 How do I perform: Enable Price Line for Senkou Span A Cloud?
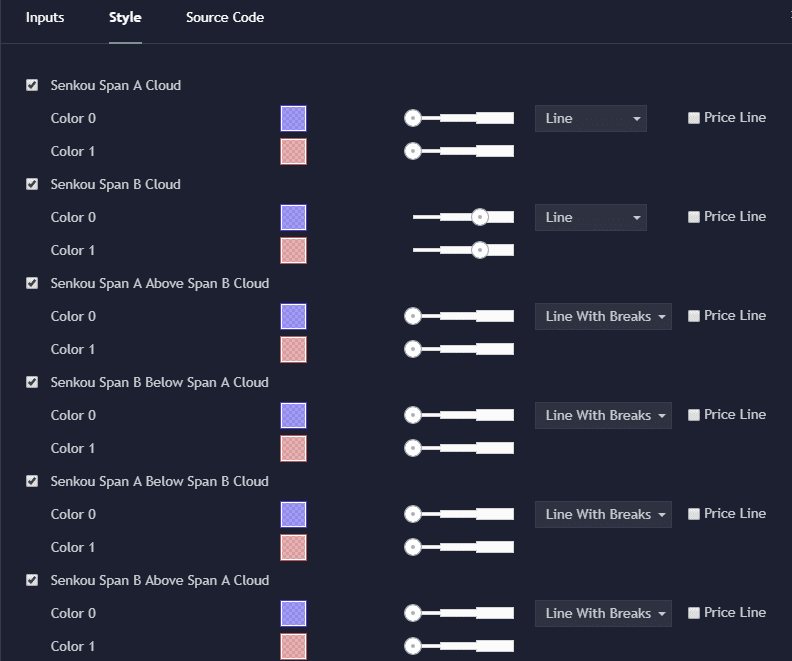coord(694,118)
